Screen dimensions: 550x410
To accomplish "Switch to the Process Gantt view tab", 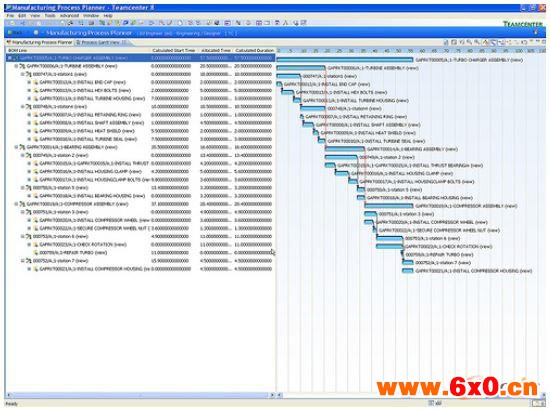I will pyautogui.click(x=101, y=42).
